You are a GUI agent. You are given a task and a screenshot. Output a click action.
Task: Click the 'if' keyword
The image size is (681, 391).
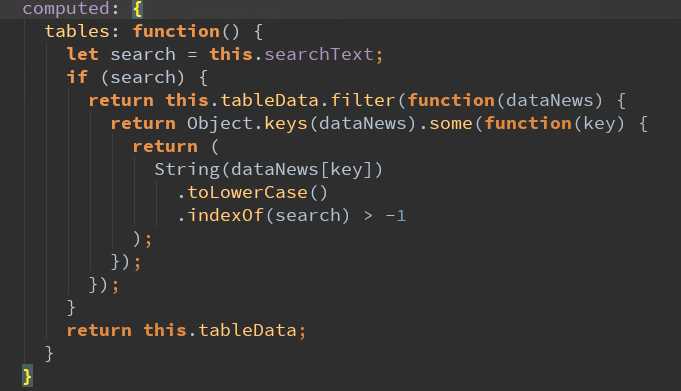pos(77,77)
